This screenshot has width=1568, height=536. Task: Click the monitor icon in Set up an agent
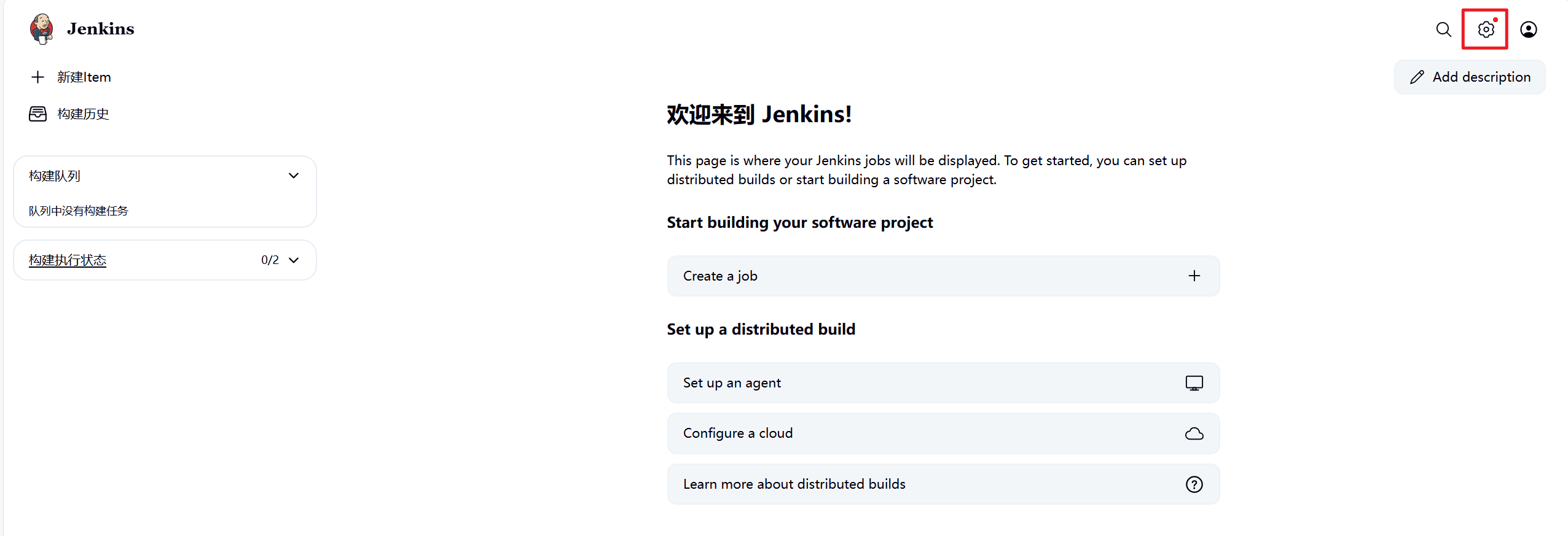click(x=1193, y=383)
